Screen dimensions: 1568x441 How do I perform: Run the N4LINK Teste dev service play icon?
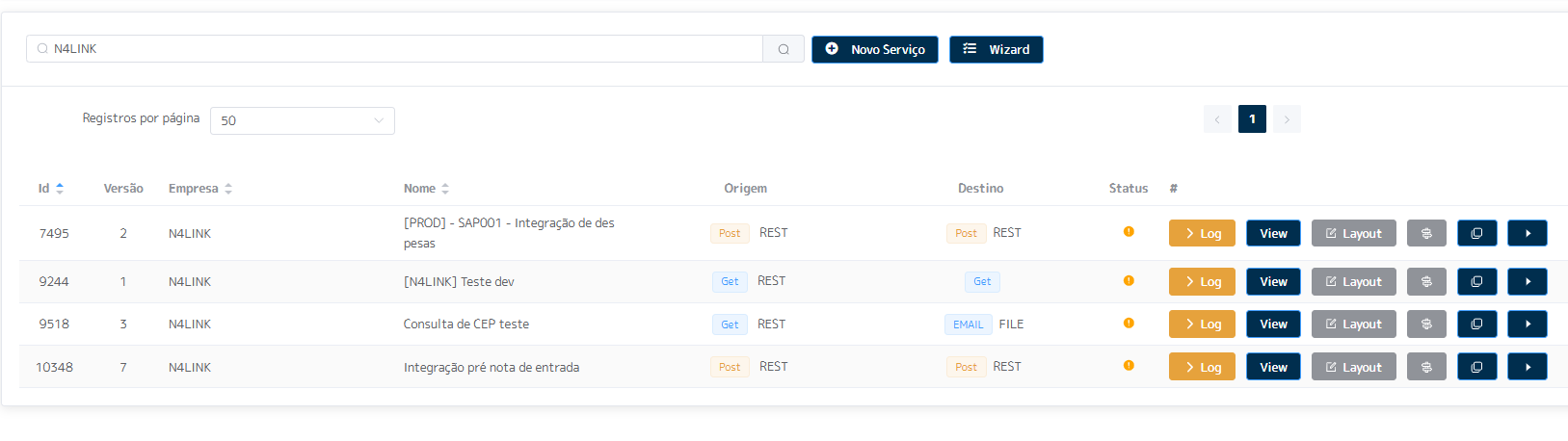(1528, 281)
